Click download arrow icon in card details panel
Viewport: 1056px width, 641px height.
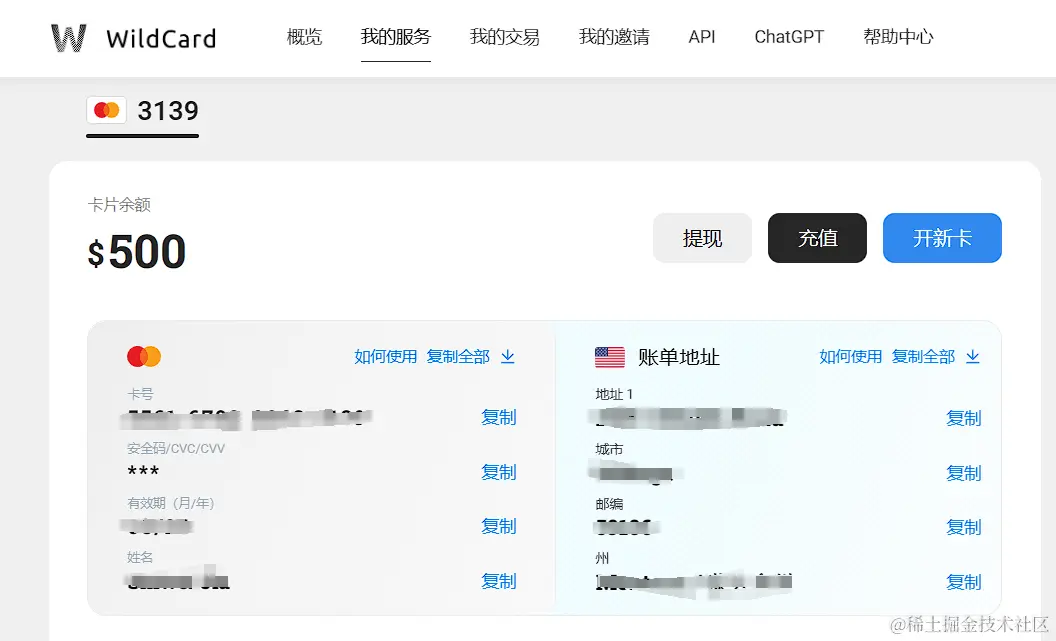point(508,356)
